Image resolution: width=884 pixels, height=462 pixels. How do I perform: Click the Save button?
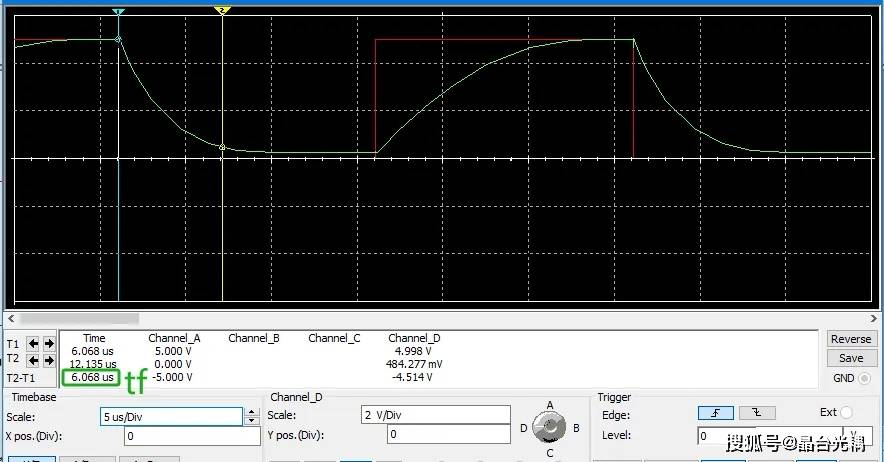[x=851, y=358]
